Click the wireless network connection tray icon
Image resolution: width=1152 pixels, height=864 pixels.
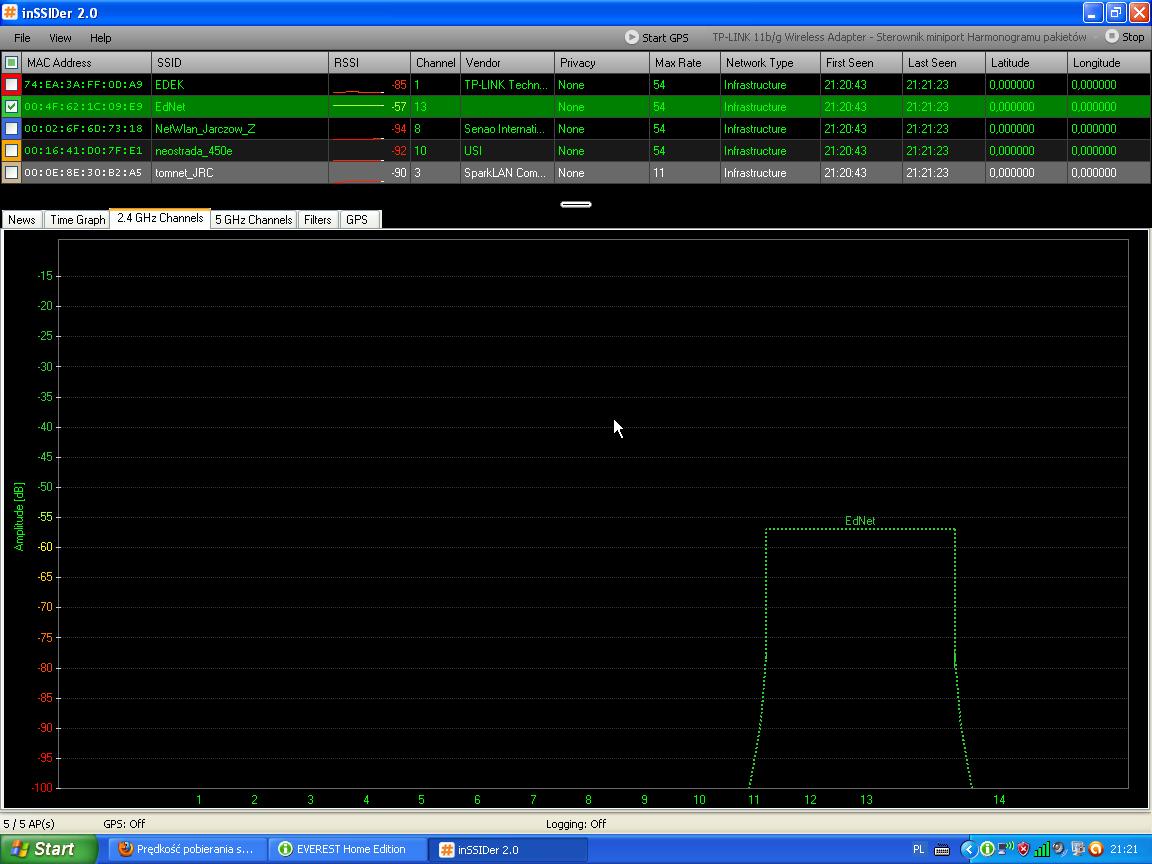[x=1004, y=849]
